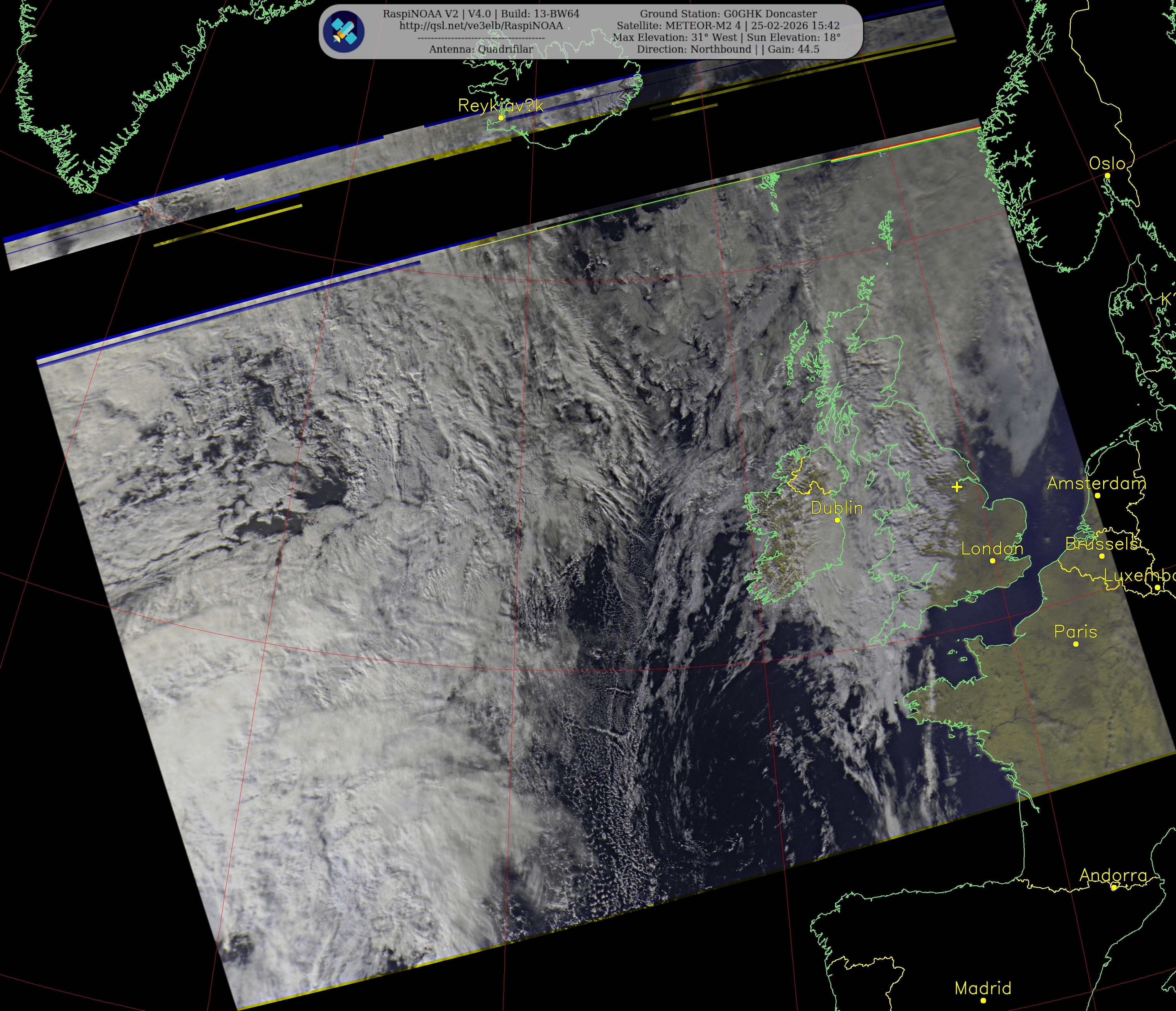The image size is (1176, 1011).
Task: Click the Antenna: Quadrifilar text
Action: click(x=481, y=49)
